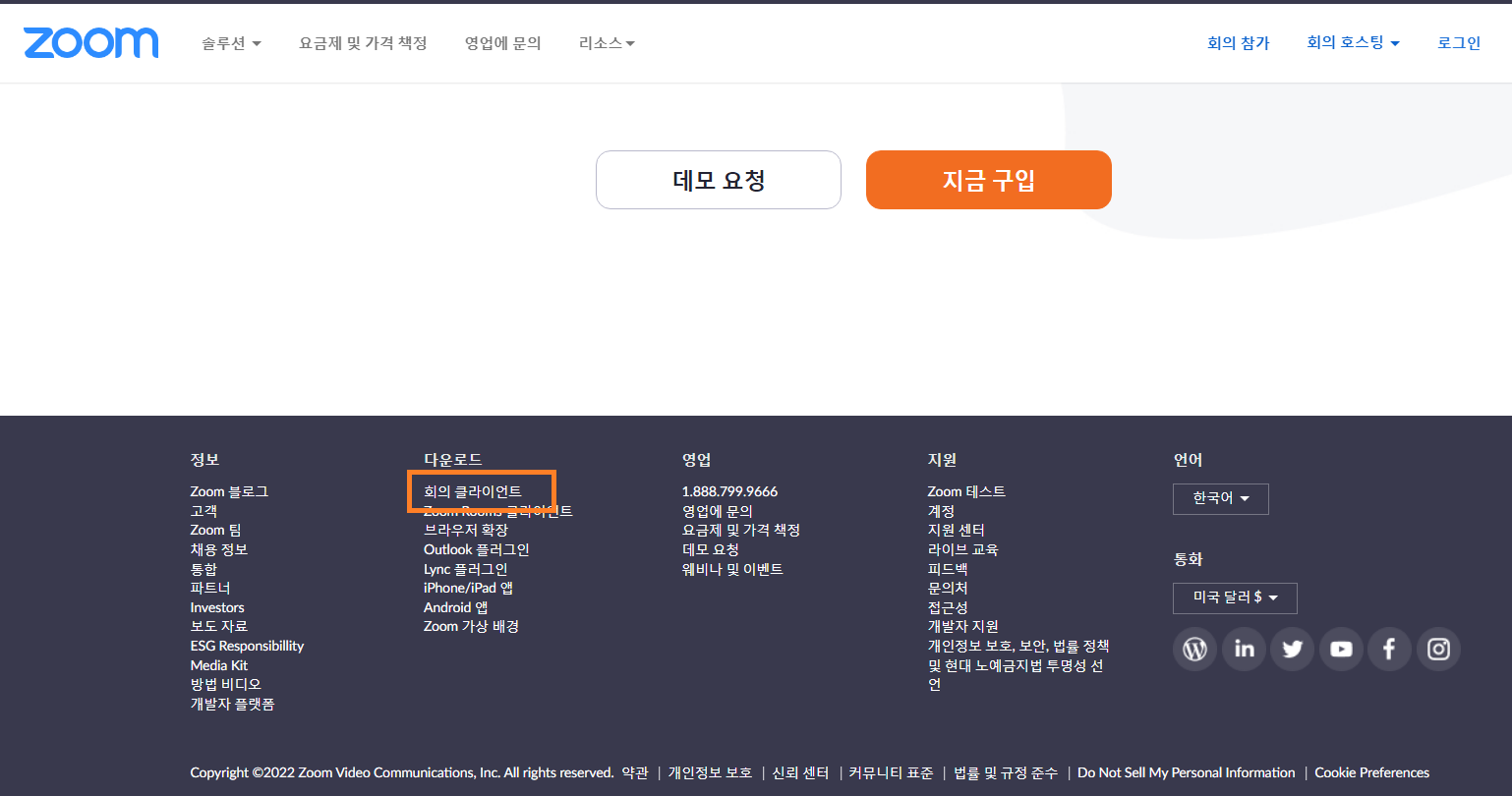The image size is (1512, 796).
Task: Open 영업에 문의 in the footer
Action: [718, 511]
